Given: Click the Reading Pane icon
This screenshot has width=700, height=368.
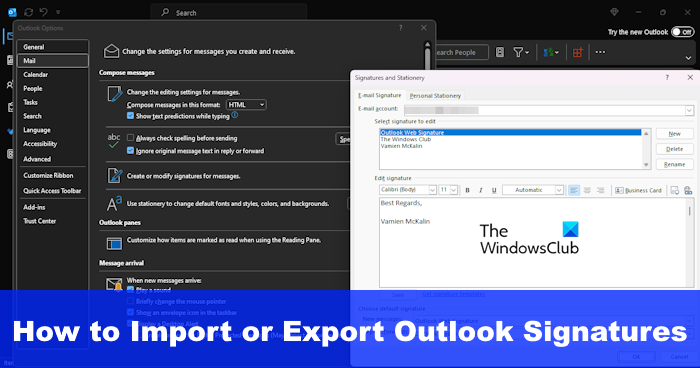Looking at the screenshot, I should (x=114, y=244).
